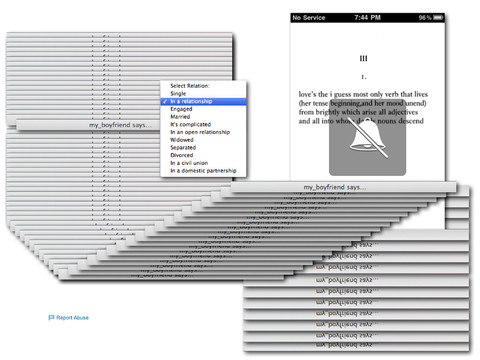Click the Report Abuse flag icon
The height and width of the screenshot is (360, 480).
tap(51, 318)
